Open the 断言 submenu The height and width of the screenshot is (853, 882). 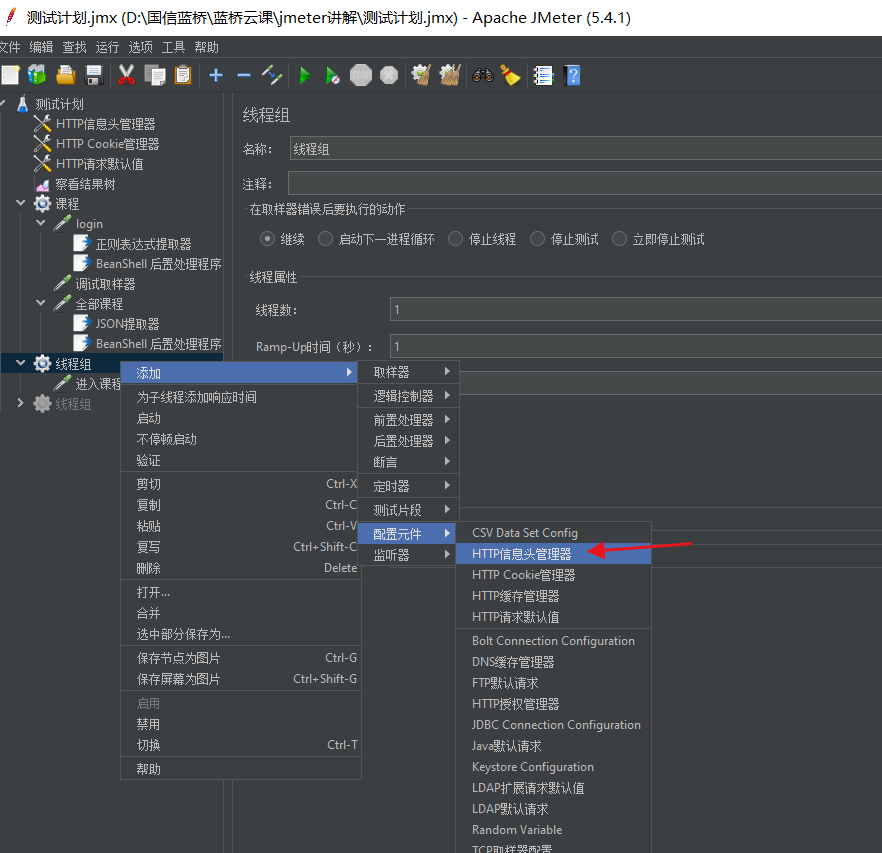(x=409, y=462)
